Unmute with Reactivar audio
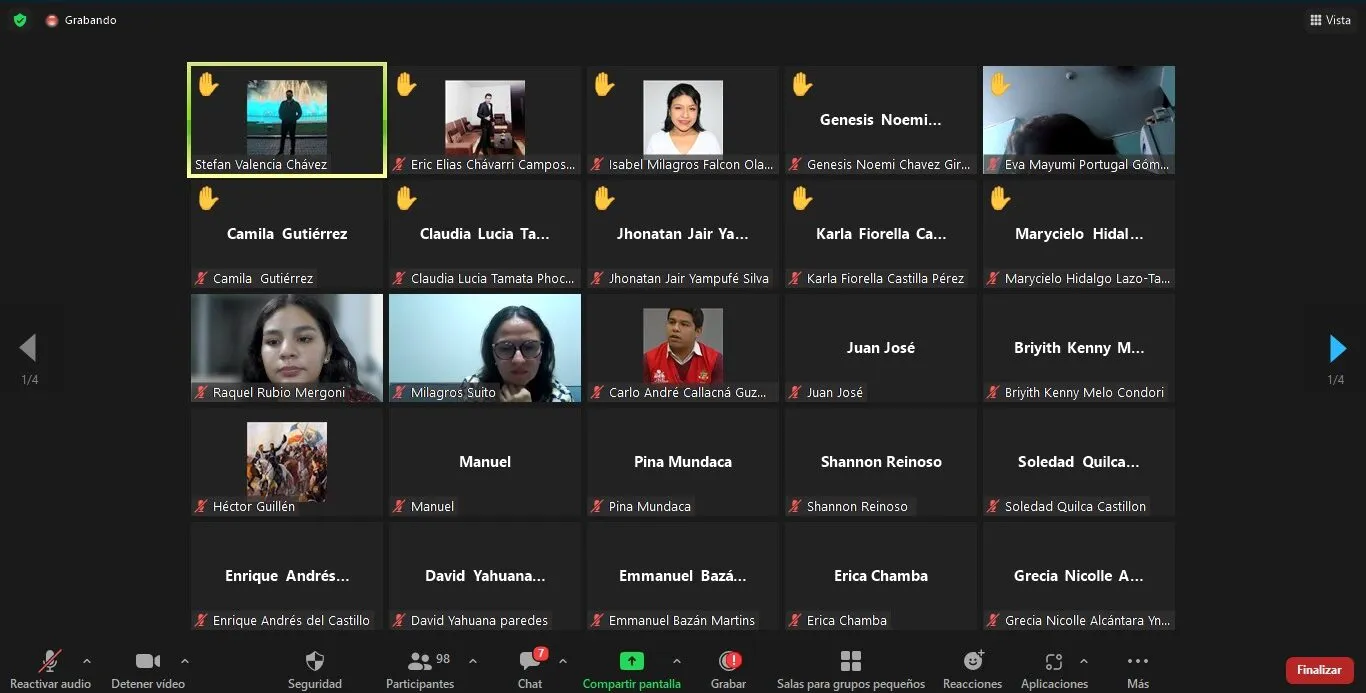1366x693 pixels. pyautogui.click(x=49, y=662)
